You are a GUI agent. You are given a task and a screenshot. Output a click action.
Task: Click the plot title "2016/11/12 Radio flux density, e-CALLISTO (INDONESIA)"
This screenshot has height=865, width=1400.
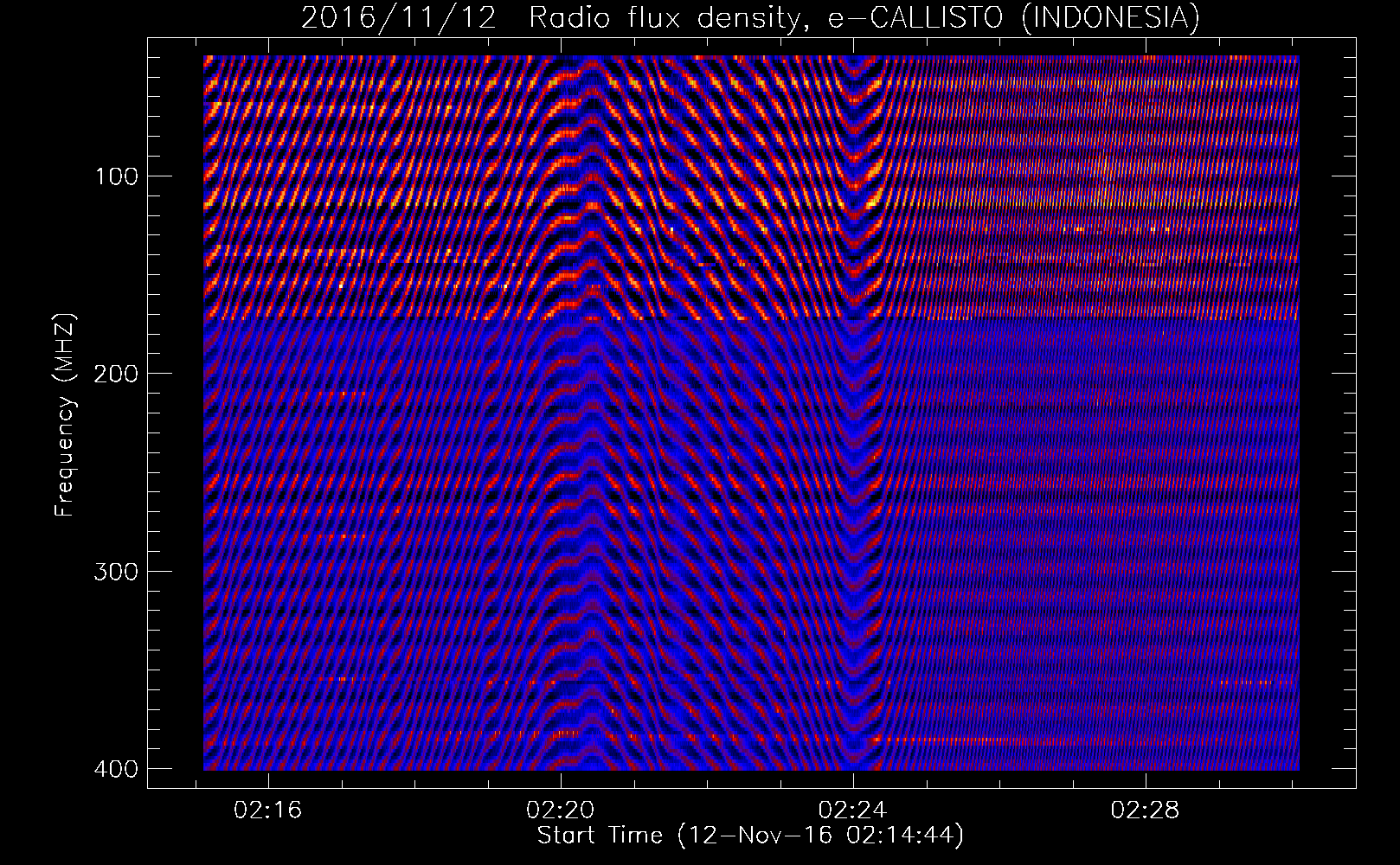[x=750, y=17]
